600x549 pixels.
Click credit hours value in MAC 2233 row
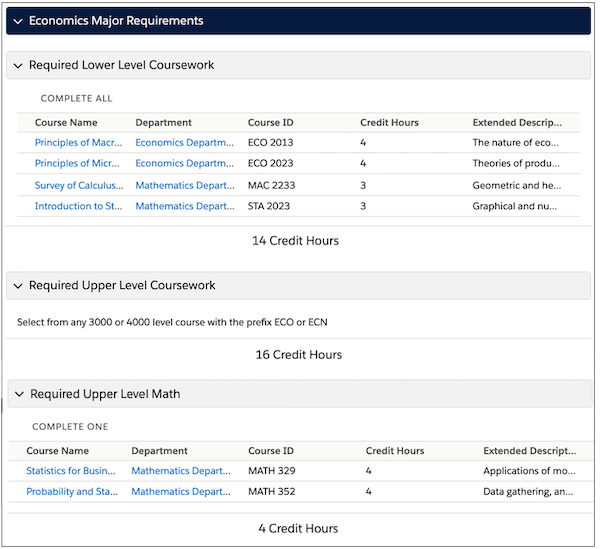pos(363,186)
